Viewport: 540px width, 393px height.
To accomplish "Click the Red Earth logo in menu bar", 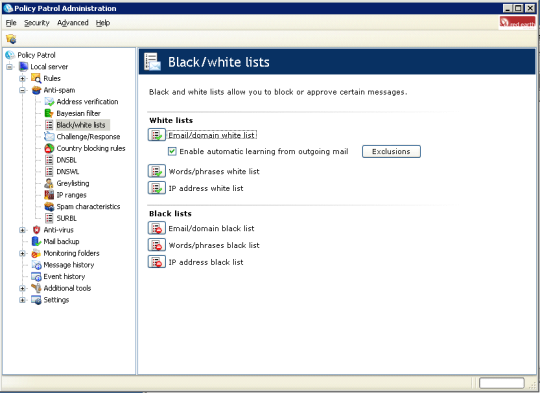I will coord(517,23).
